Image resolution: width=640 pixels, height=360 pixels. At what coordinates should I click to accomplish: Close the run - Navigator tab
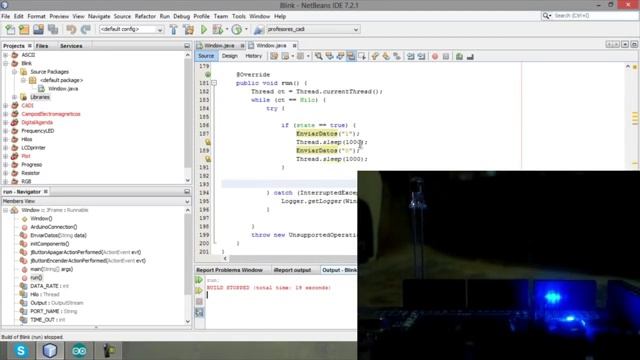point(46,191)
